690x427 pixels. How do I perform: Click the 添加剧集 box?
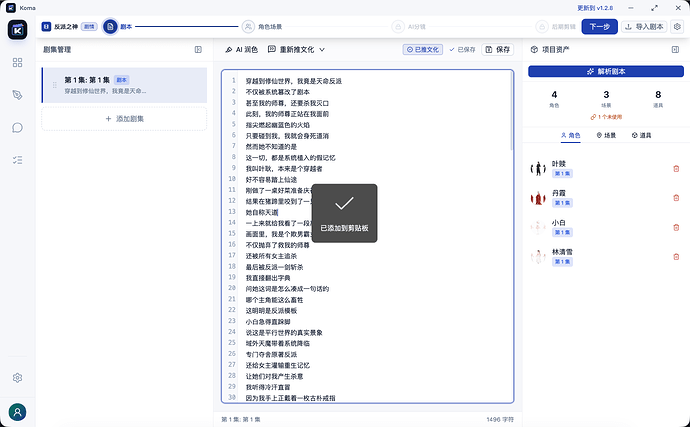[124, 119]
